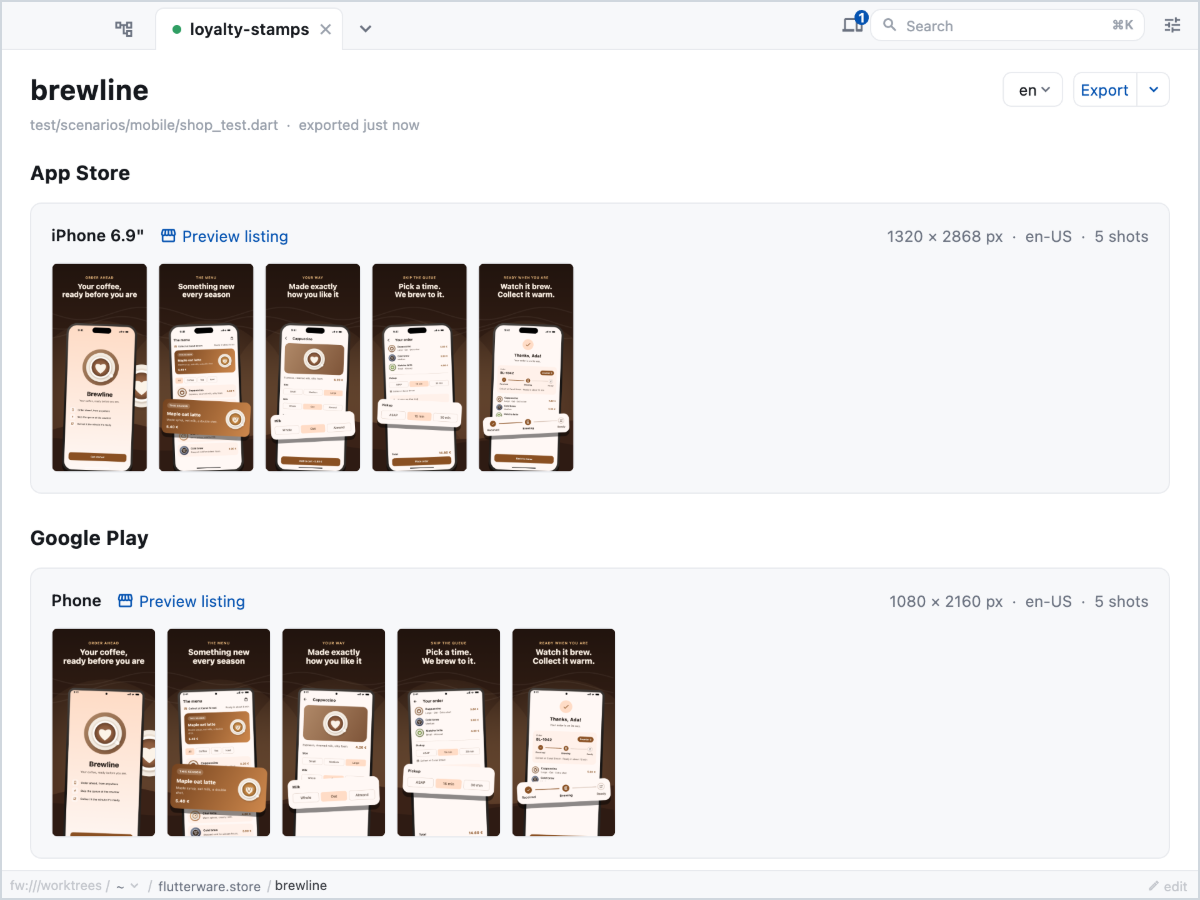Image resolution: width=1200 pixels, height=900 pixels.
Task: Close the loyalty-stamps tab
Action: 325,29
